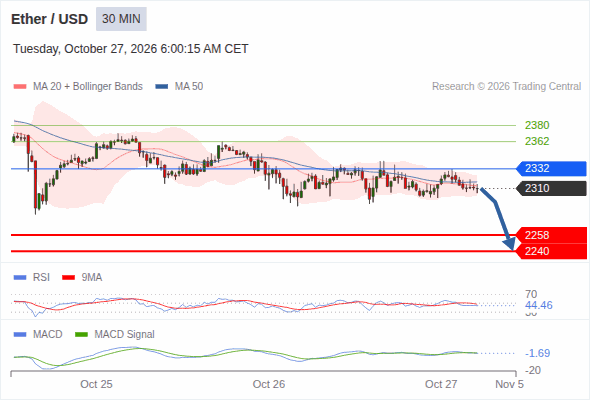Click the MACD Signal green swatch
Viewport: 590px width, 400px height.
pos(82,335)
